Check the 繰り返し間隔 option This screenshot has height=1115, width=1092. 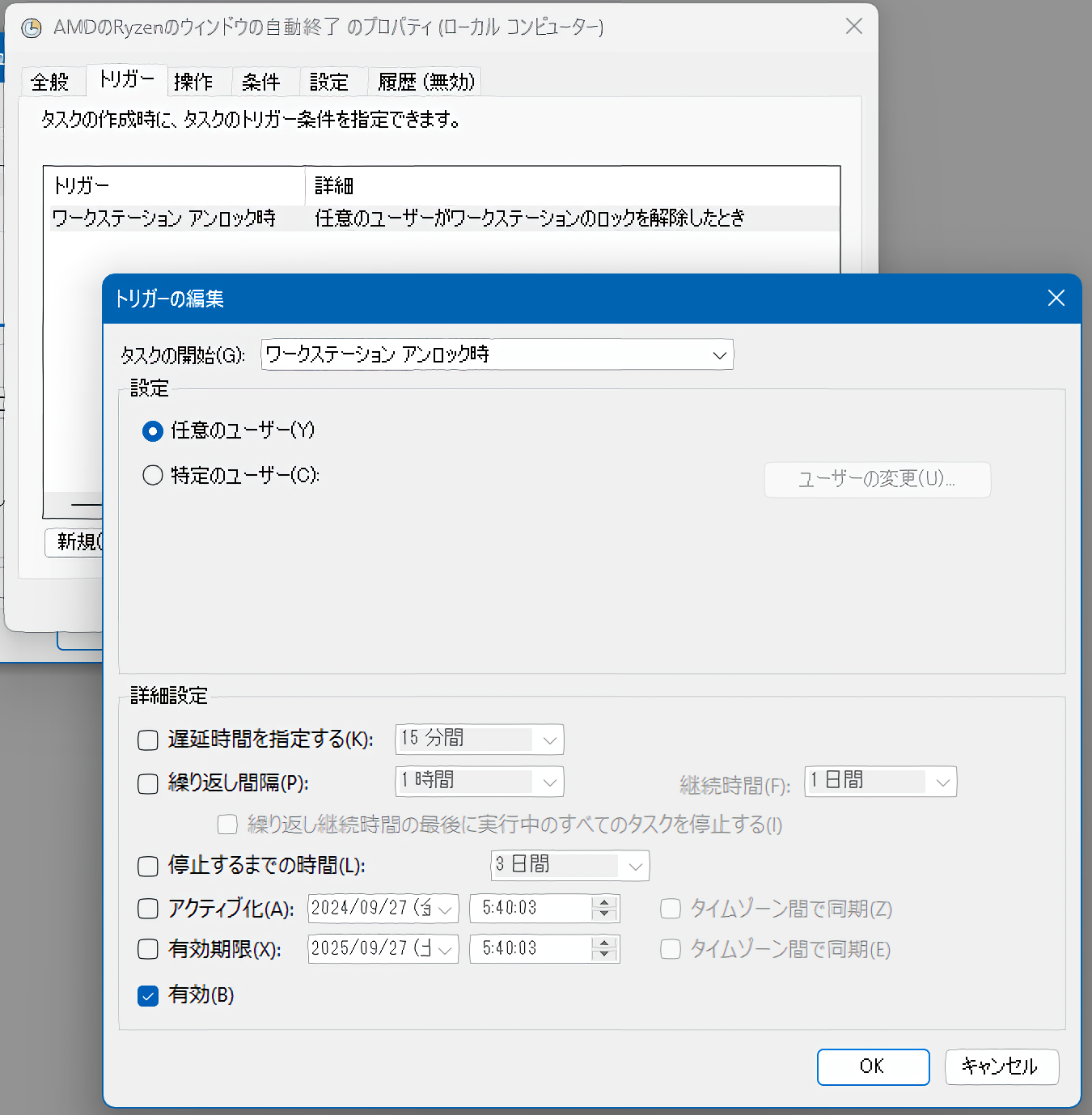point(147,783)
